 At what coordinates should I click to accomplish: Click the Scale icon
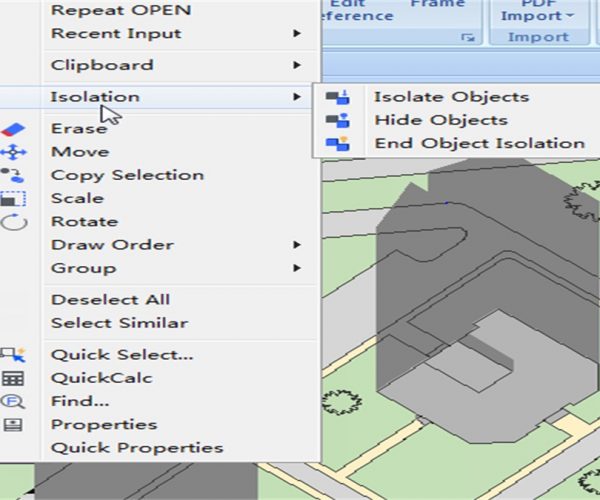coord(13,199)
